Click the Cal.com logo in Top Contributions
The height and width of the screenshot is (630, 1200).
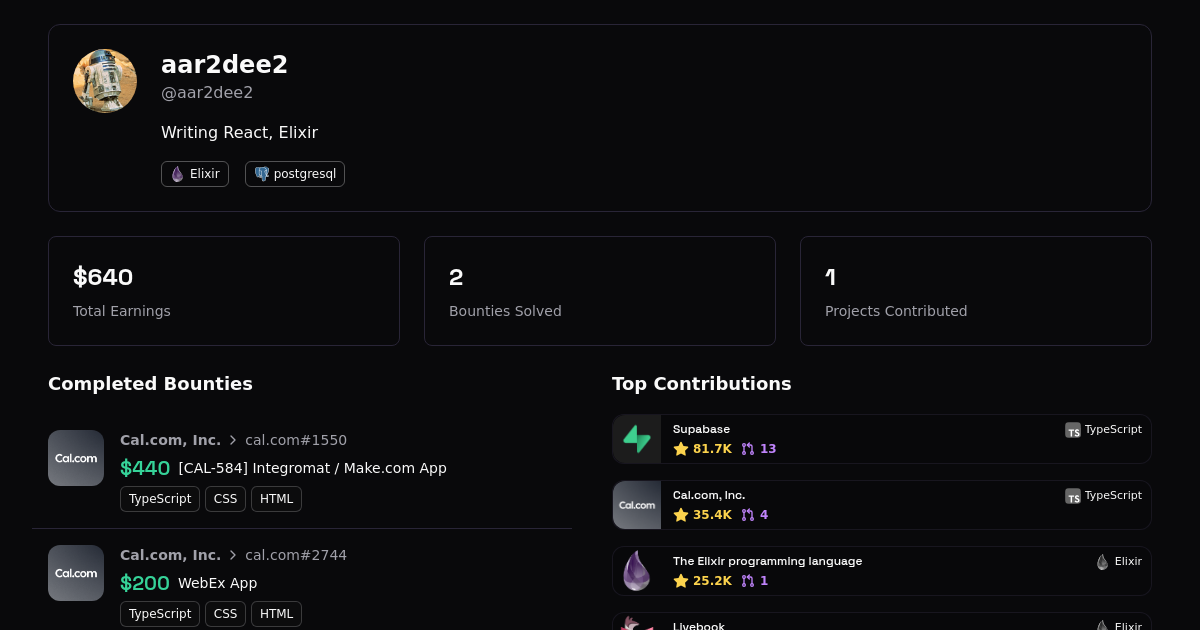pos(637,505)
